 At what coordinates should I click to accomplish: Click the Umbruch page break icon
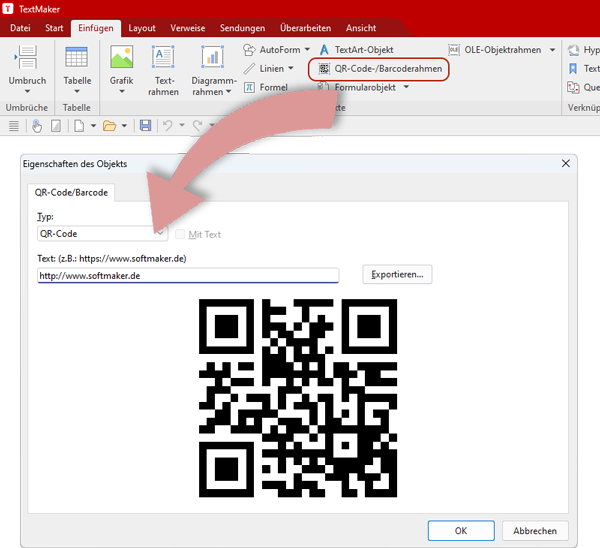click(26, 57)
